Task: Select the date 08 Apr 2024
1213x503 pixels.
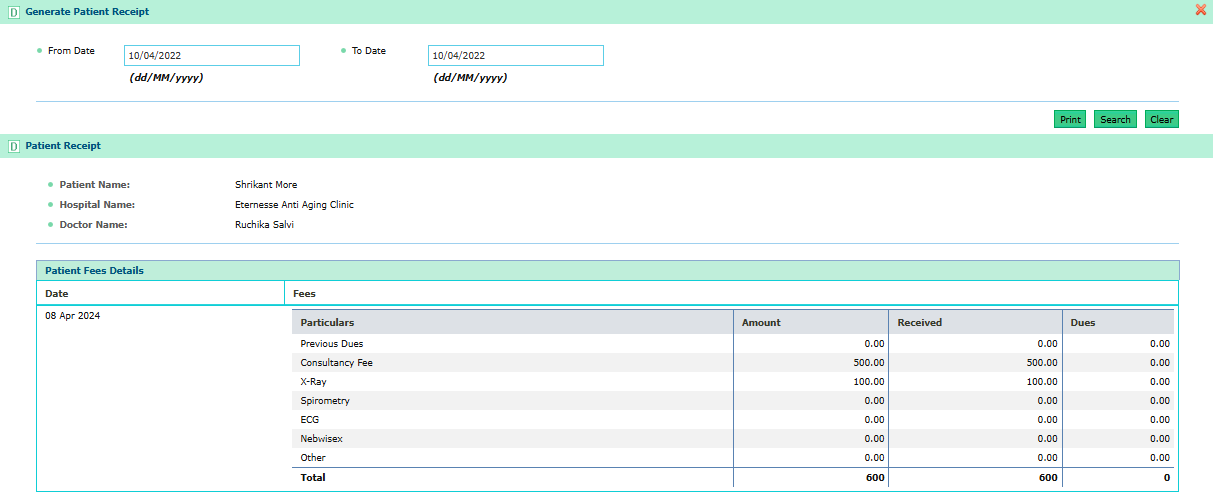Action: (73, 316)
